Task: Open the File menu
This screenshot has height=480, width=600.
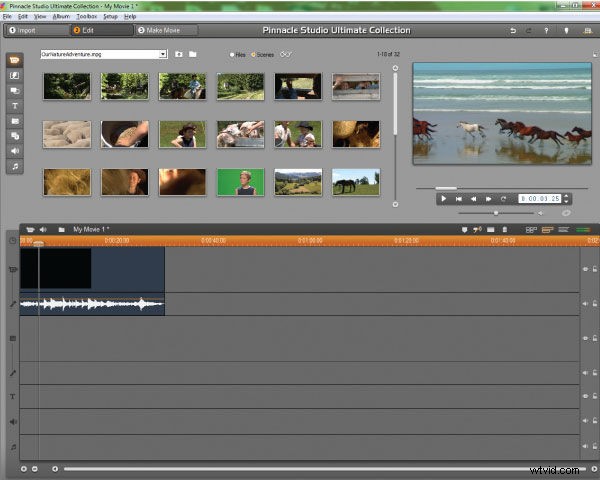Action: (7, 16)
